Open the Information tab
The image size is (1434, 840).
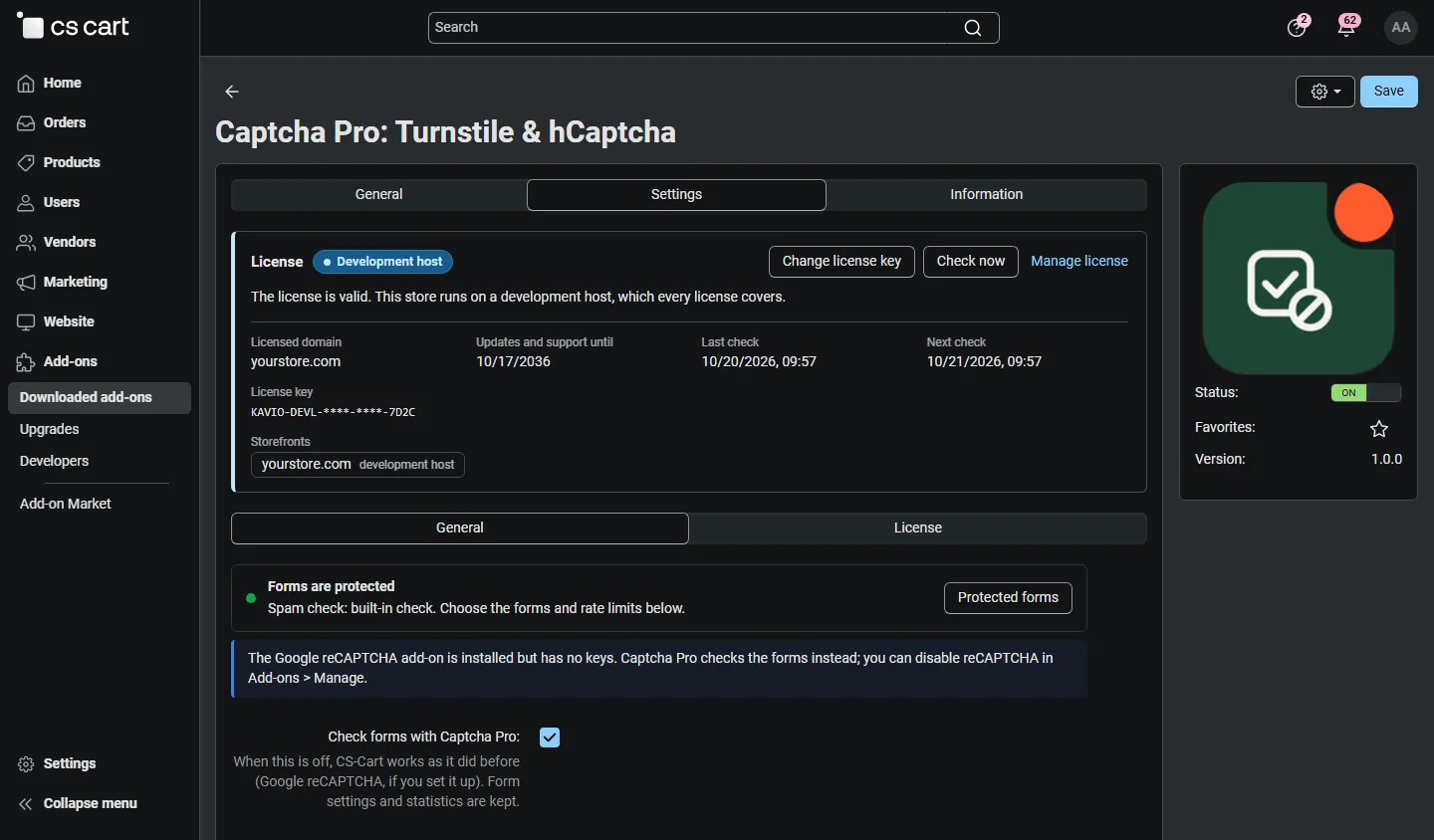click(987, 195)
